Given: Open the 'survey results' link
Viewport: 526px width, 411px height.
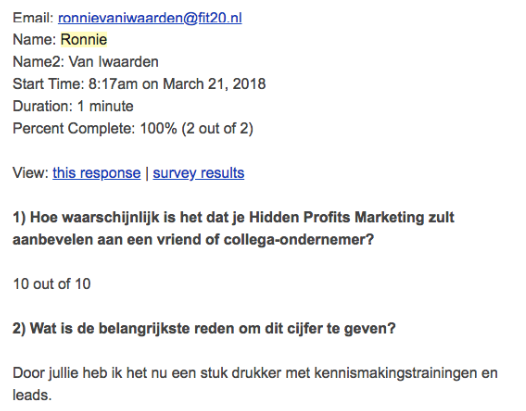Looking at the screenshot, I should pyautogui.click(x=199, y=173).
